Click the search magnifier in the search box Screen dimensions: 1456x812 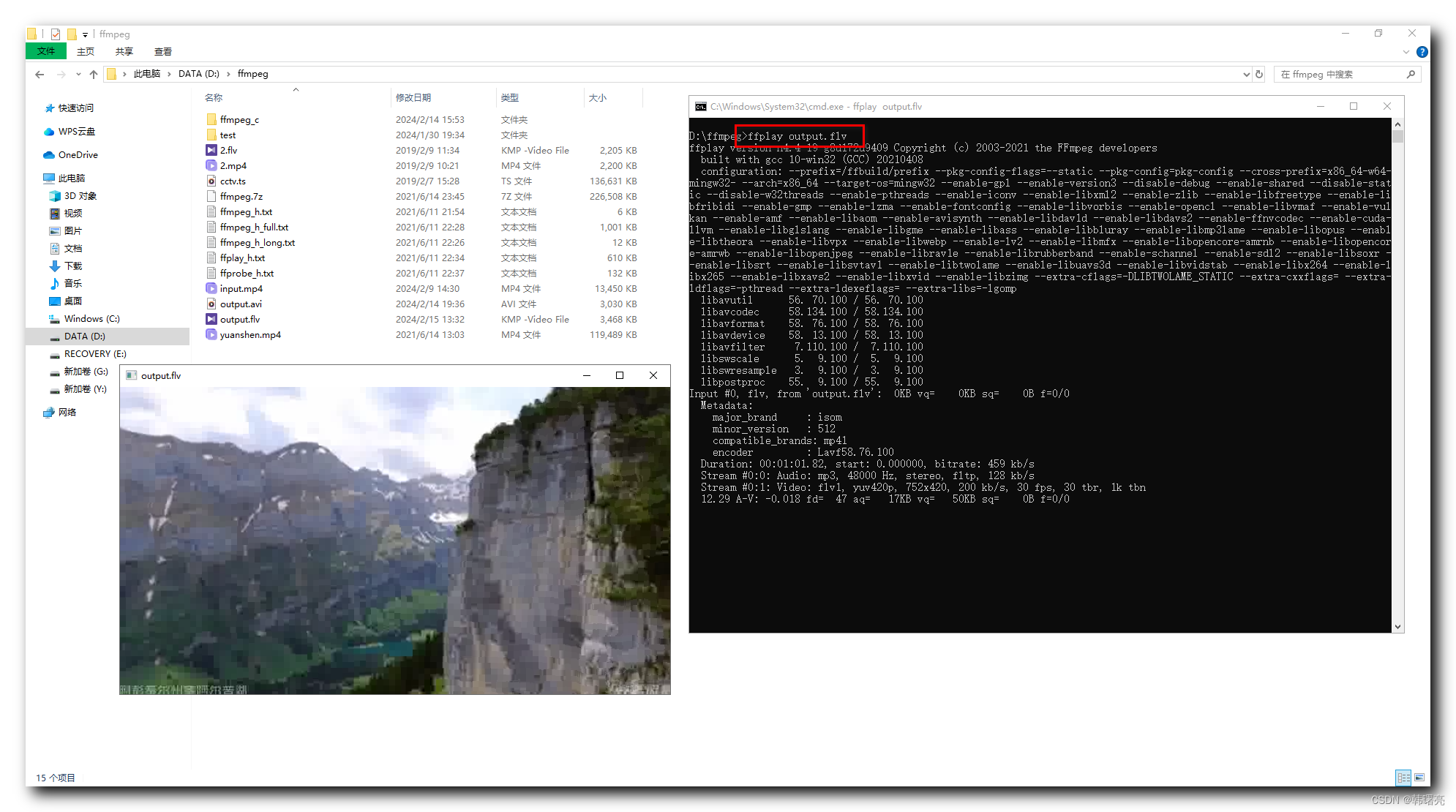pos(1411,74)
